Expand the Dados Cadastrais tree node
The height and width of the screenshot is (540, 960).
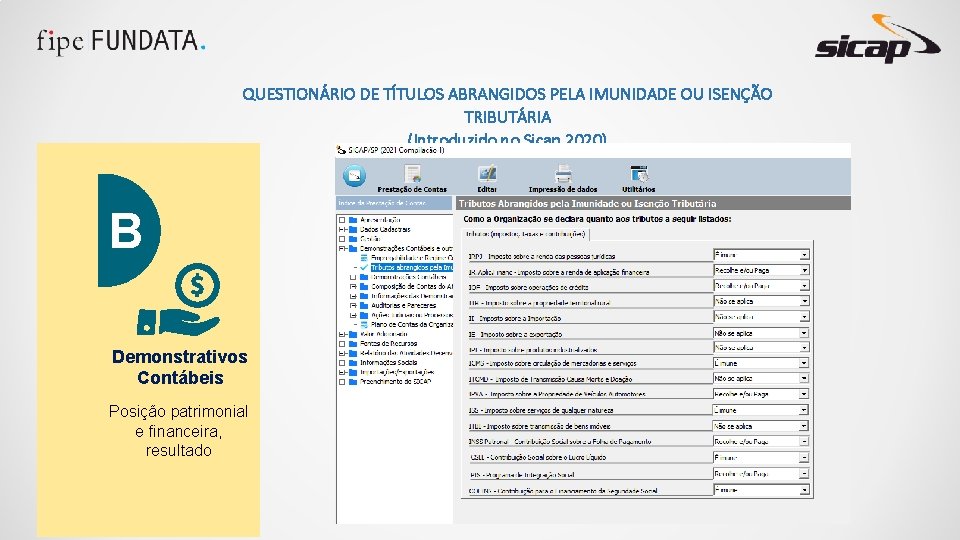(x=342, y=230)
